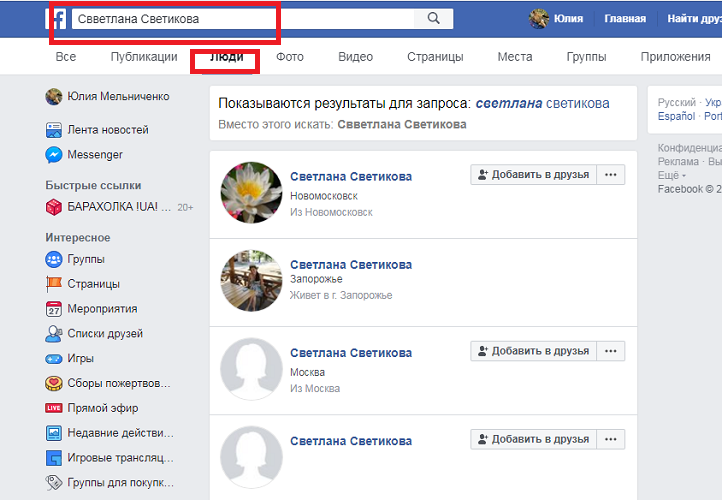Add Светлана Светикова from Новомосковск as friend
722x500 pixels.
[534, 175]
